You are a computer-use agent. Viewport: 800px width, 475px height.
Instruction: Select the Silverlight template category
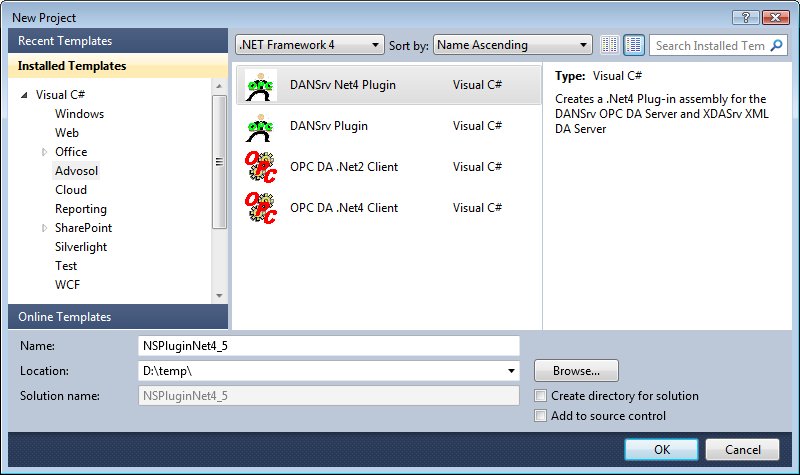point(81,247)
